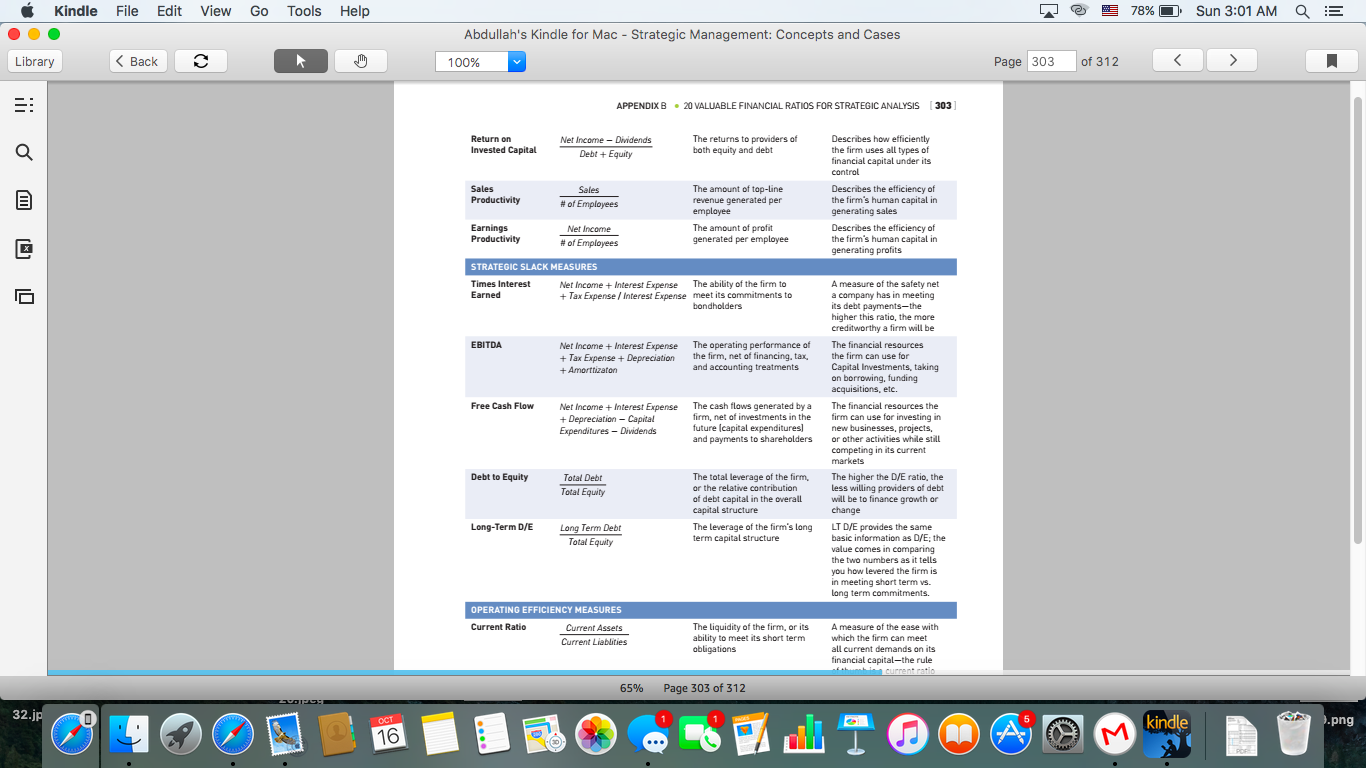1366x768 pixels.
Task: Select the hand pan tool in the toolbar
Action: (x=361, y=61)
